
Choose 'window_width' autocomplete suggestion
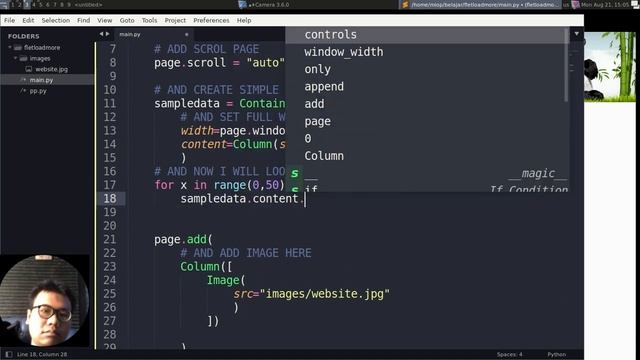(x=427, y=52)
